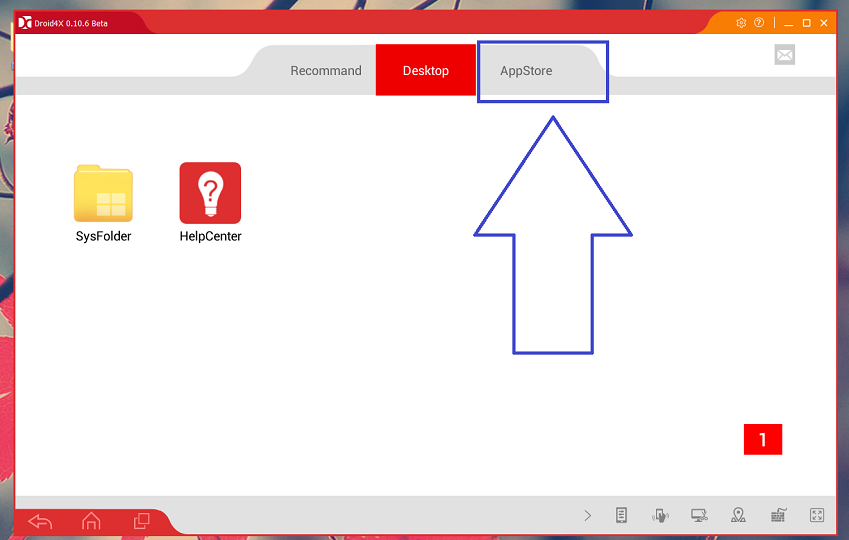Maximize the Droid4X window
849x540 pixels.
point(806,23)
